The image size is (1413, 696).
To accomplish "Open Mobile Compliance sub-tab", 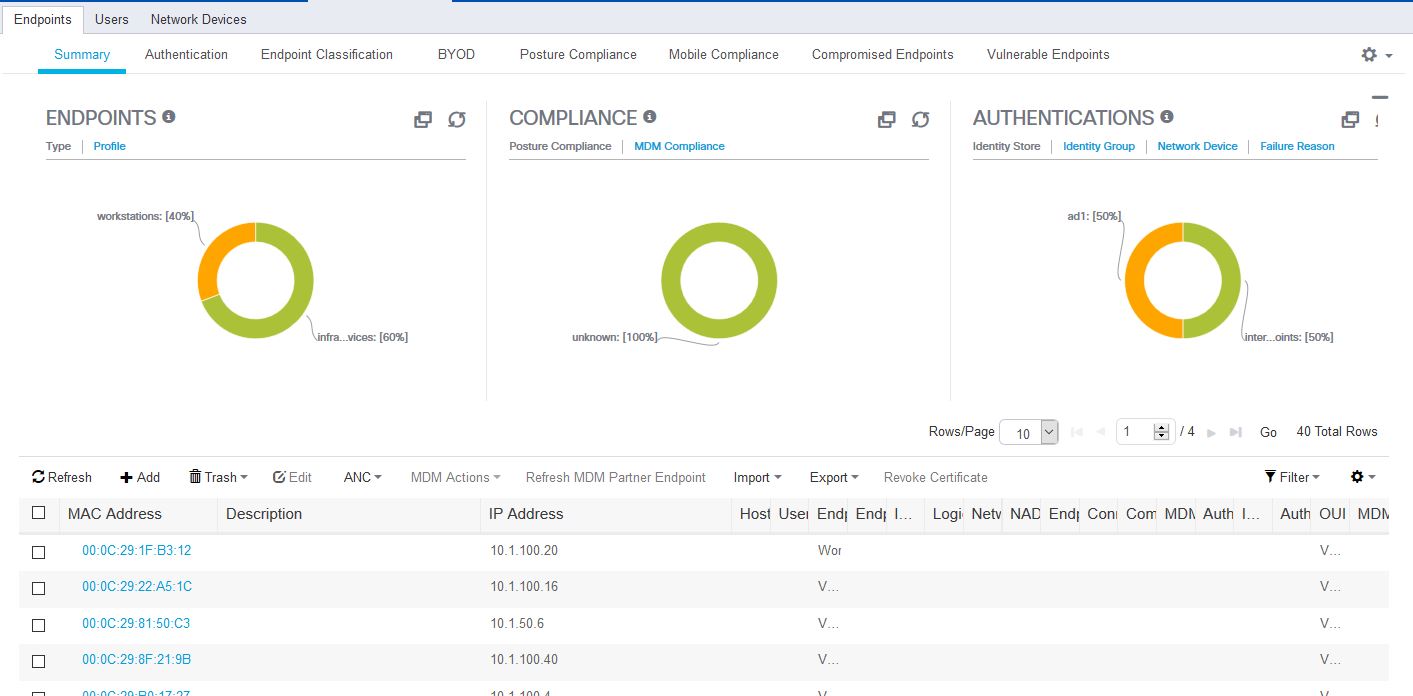I will 724,54.
